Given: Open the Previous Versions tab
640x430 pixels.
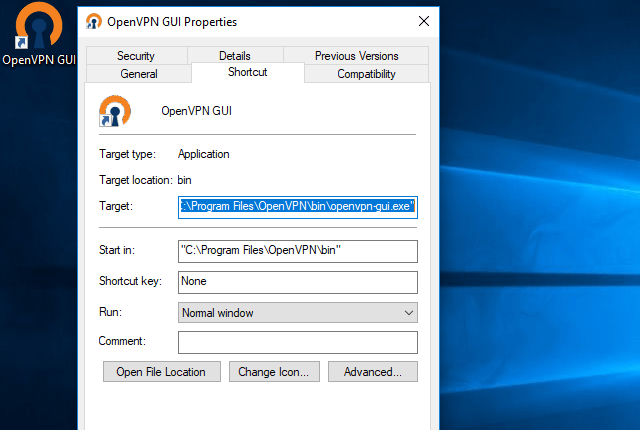Looking at the screenshot, I should pyautogui.click(x=356, y=55).
